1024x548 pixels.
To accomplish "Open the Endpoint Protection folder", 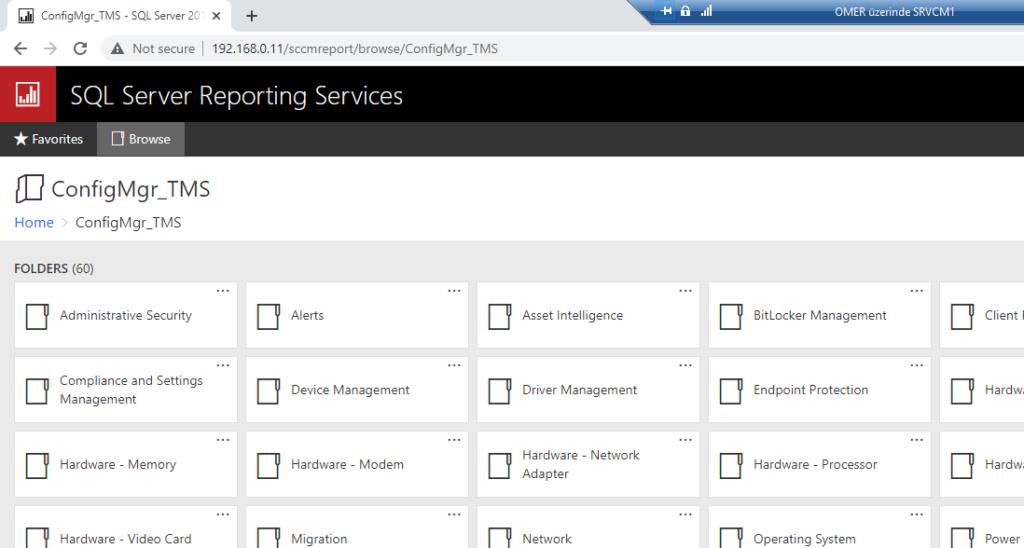I will (x=819, y=389).
